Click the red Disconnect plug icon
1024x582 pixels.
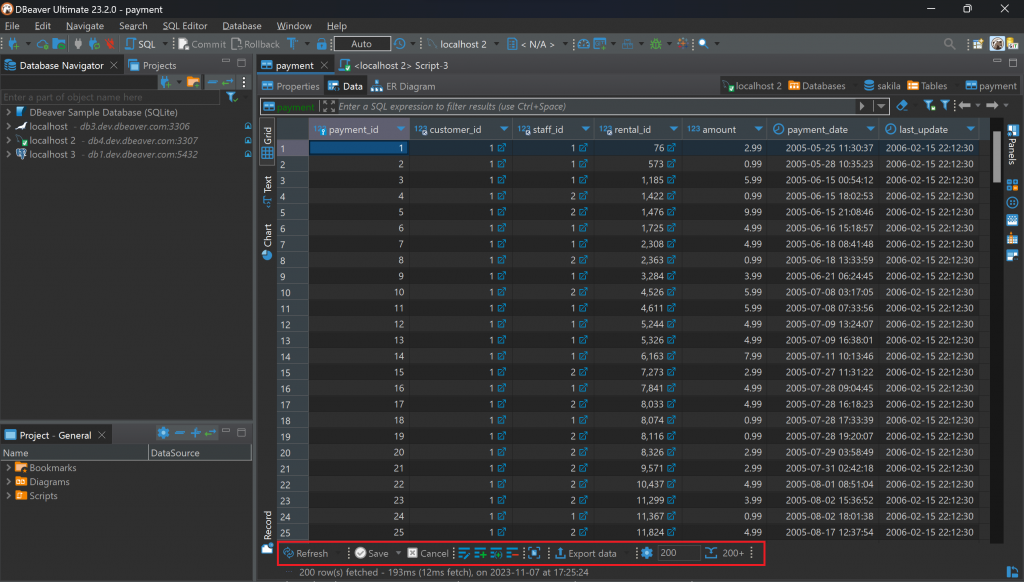(x=110, y=44)
